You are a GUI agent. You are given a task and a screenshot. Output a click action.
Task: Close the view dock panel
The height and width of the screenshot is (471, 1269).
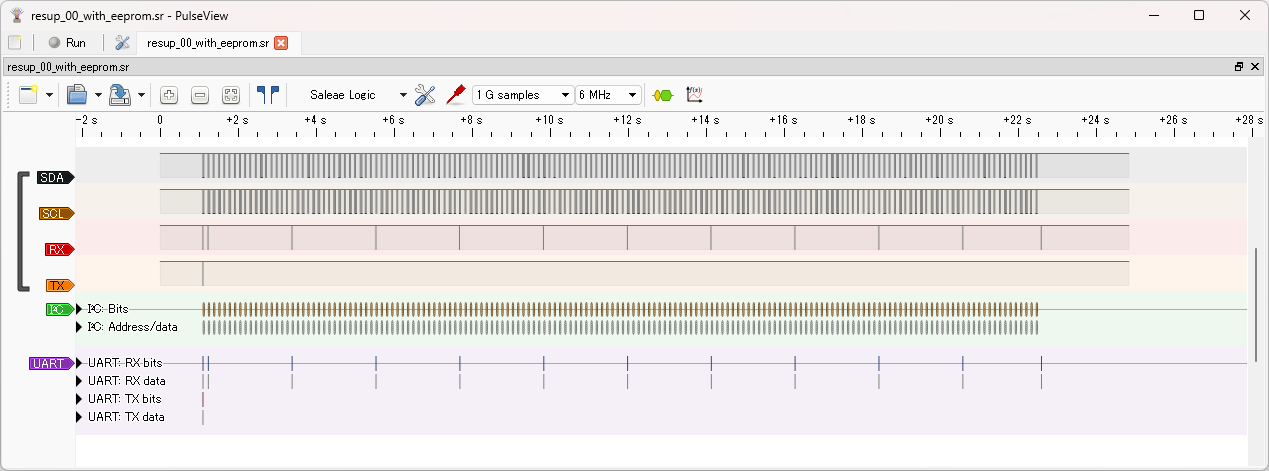[x=1254, y=67]
